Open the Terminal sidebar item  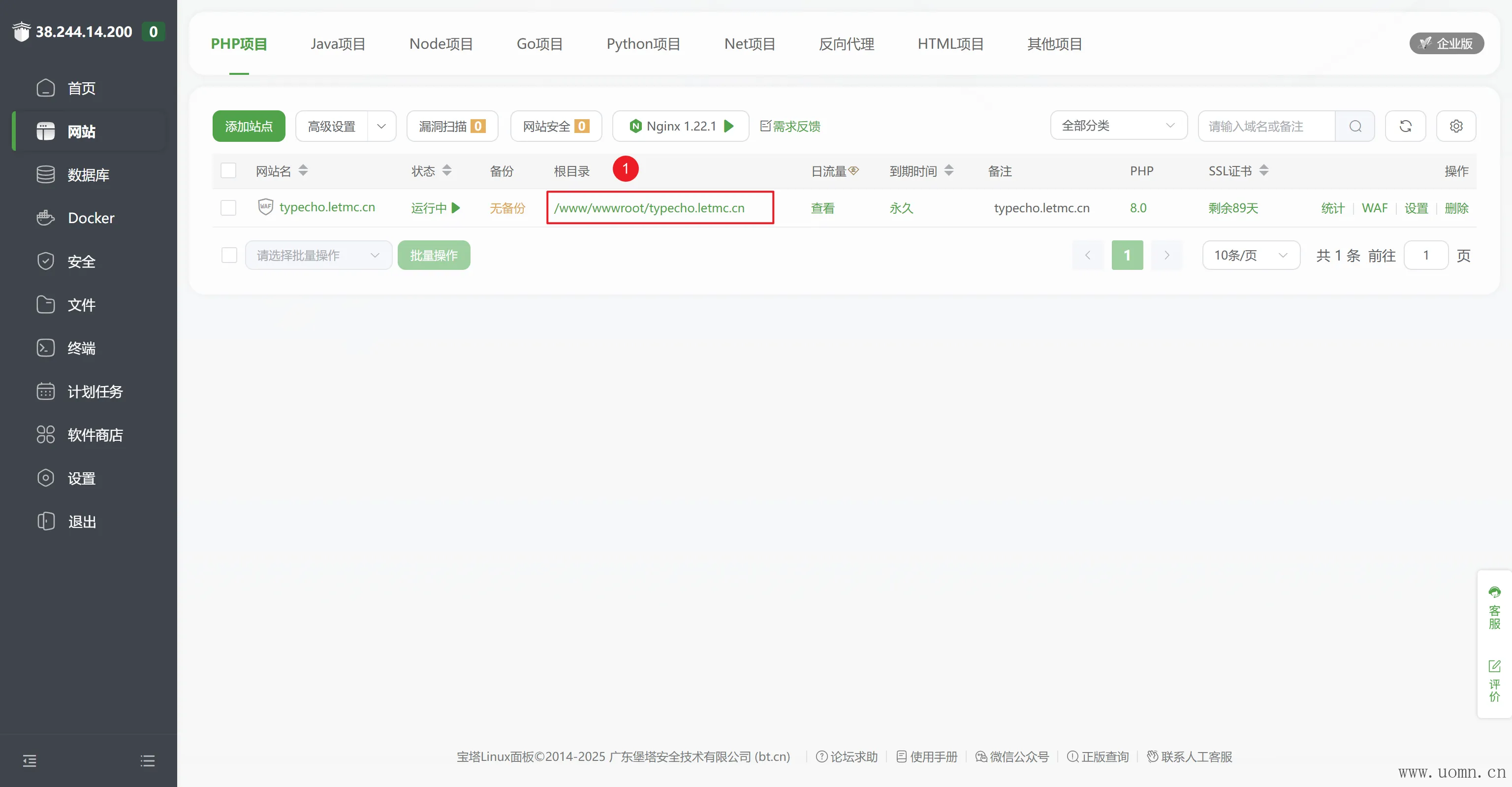(81, 348)
